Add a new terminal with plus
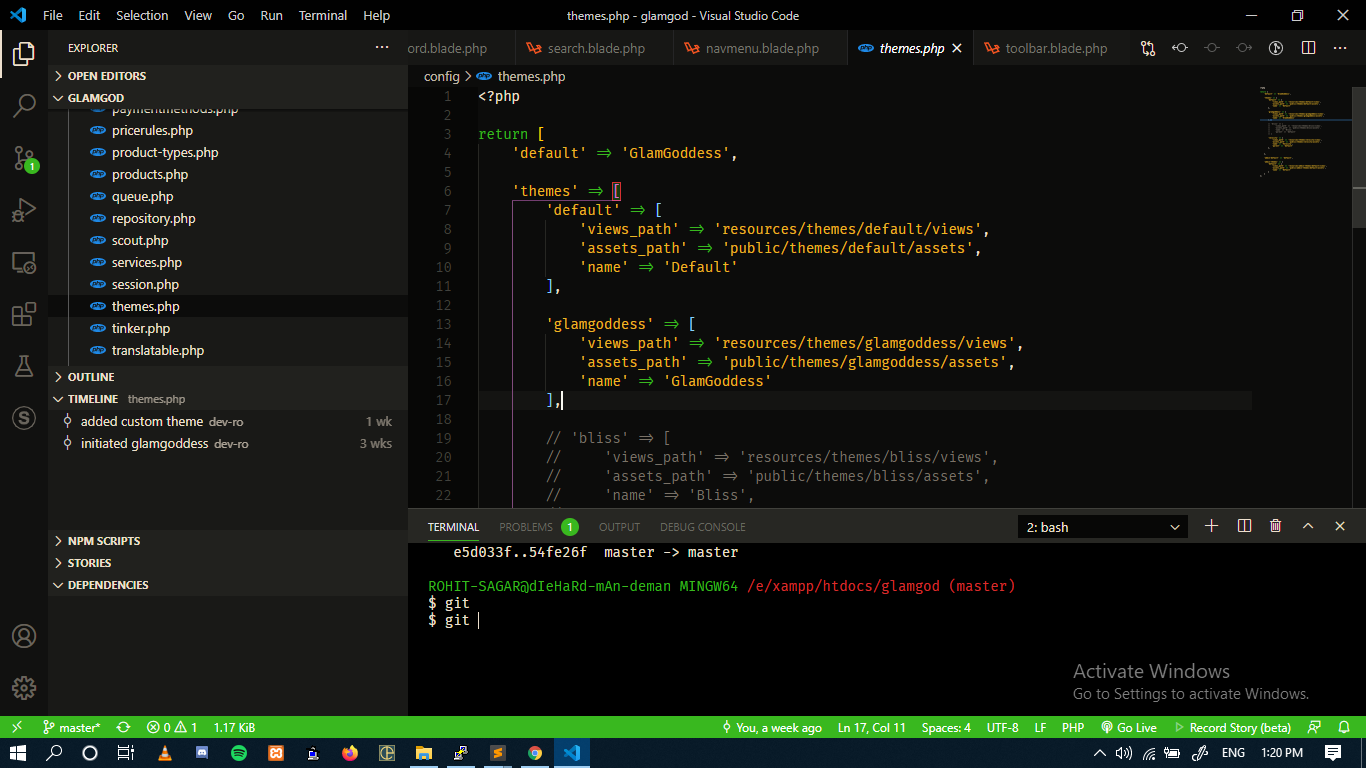The width and height of the screenshot is (1366, 768). click(x=1211, y=526)
